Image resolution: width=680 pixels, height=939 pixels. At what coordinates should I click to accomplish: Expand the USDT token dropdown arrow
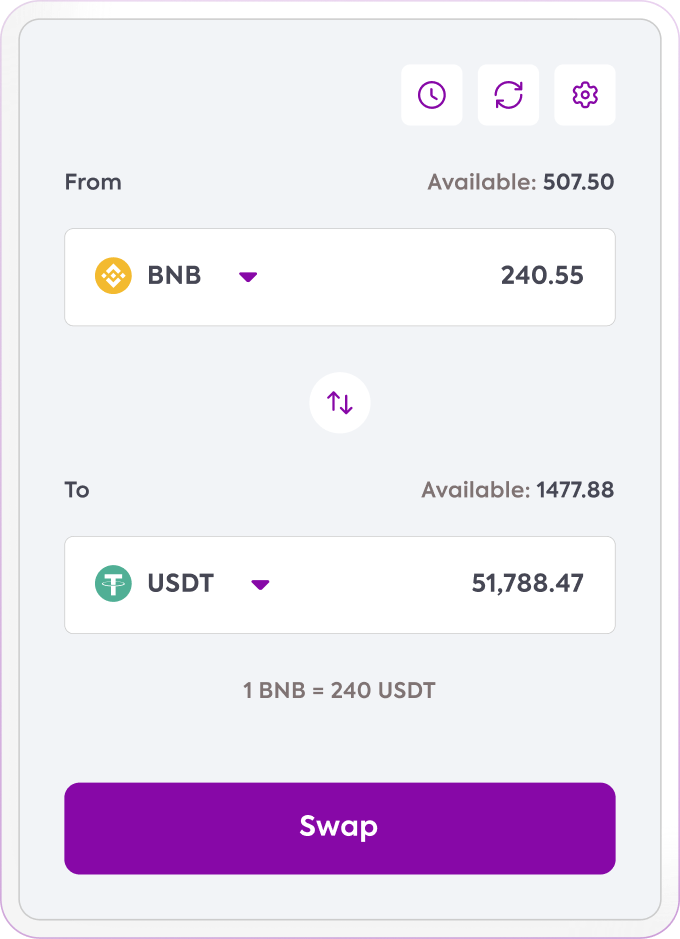pyautogui.click(x=260, y=584)
